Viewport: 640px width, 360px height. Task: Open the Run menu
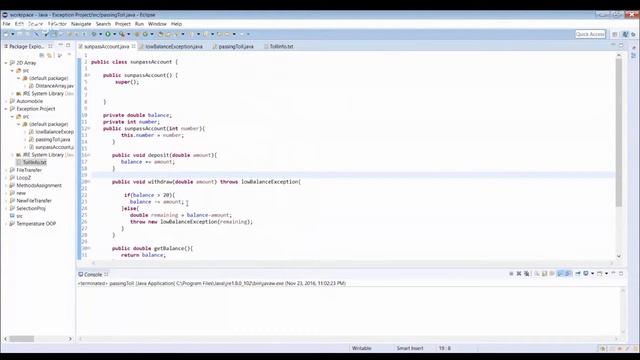(140, 24)
